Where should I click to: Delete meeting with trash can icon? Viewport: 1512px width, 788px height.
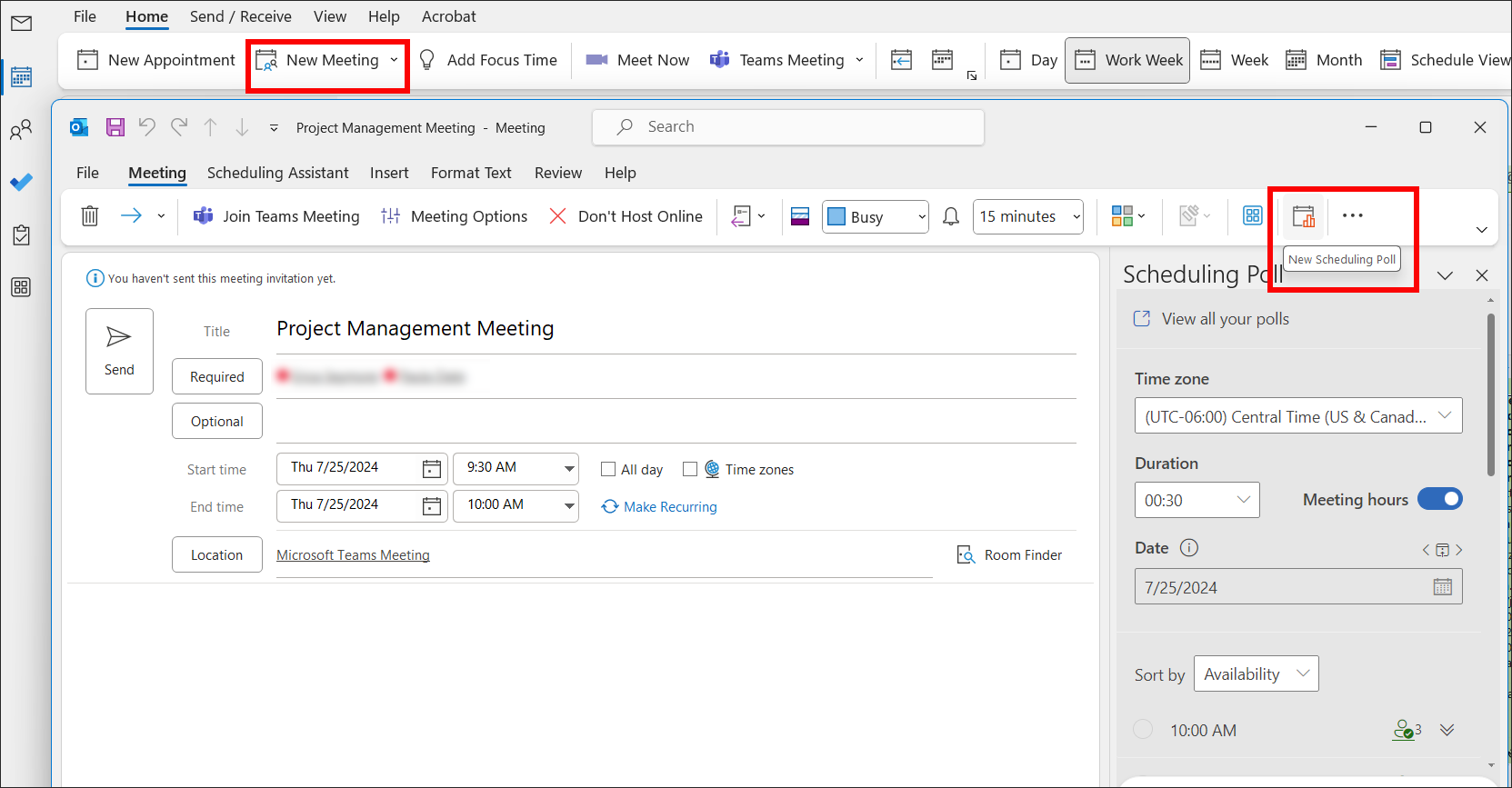pos(90,216)
